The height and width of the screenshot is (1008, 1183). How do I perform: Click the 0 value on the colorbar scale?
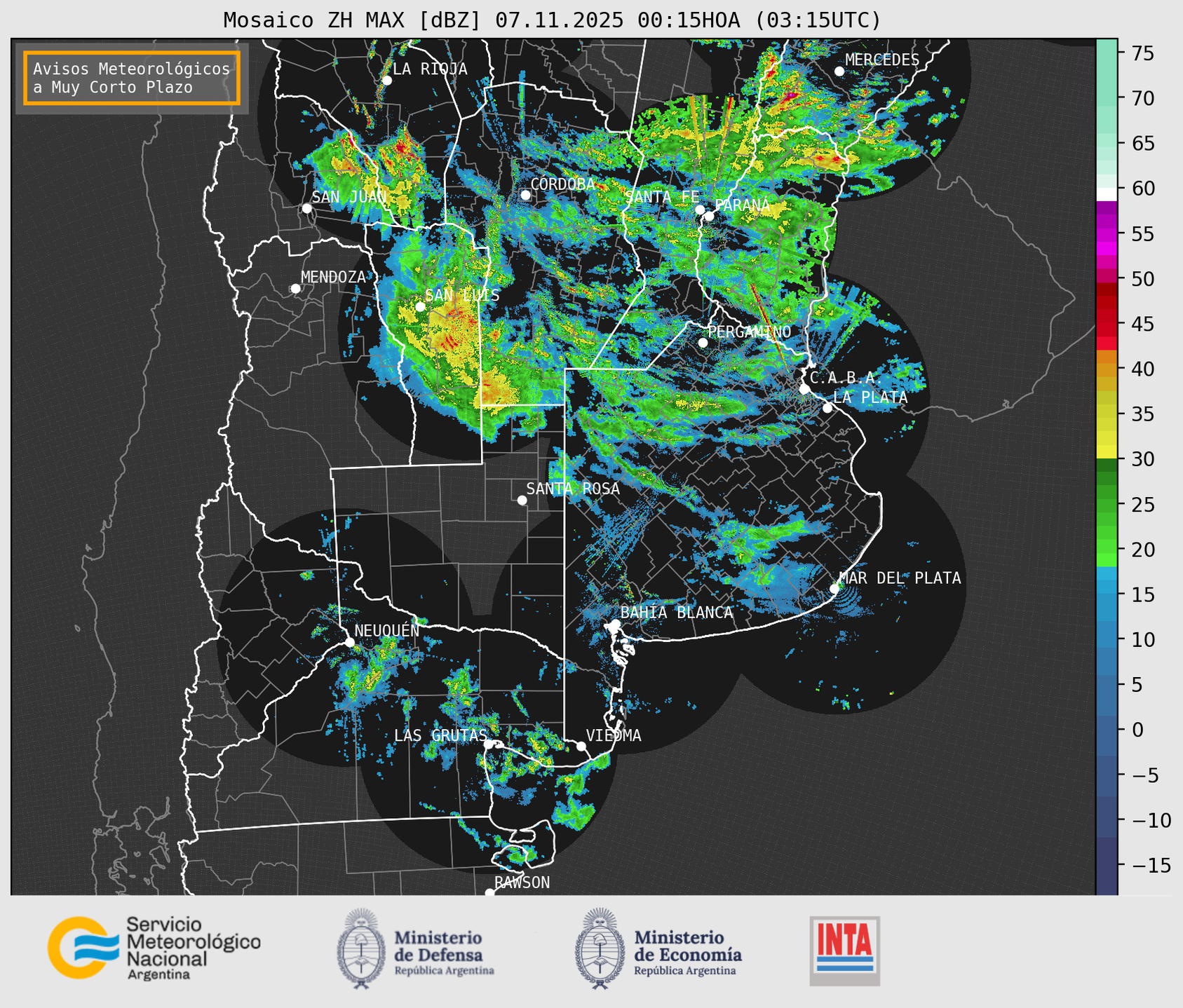1137,730
